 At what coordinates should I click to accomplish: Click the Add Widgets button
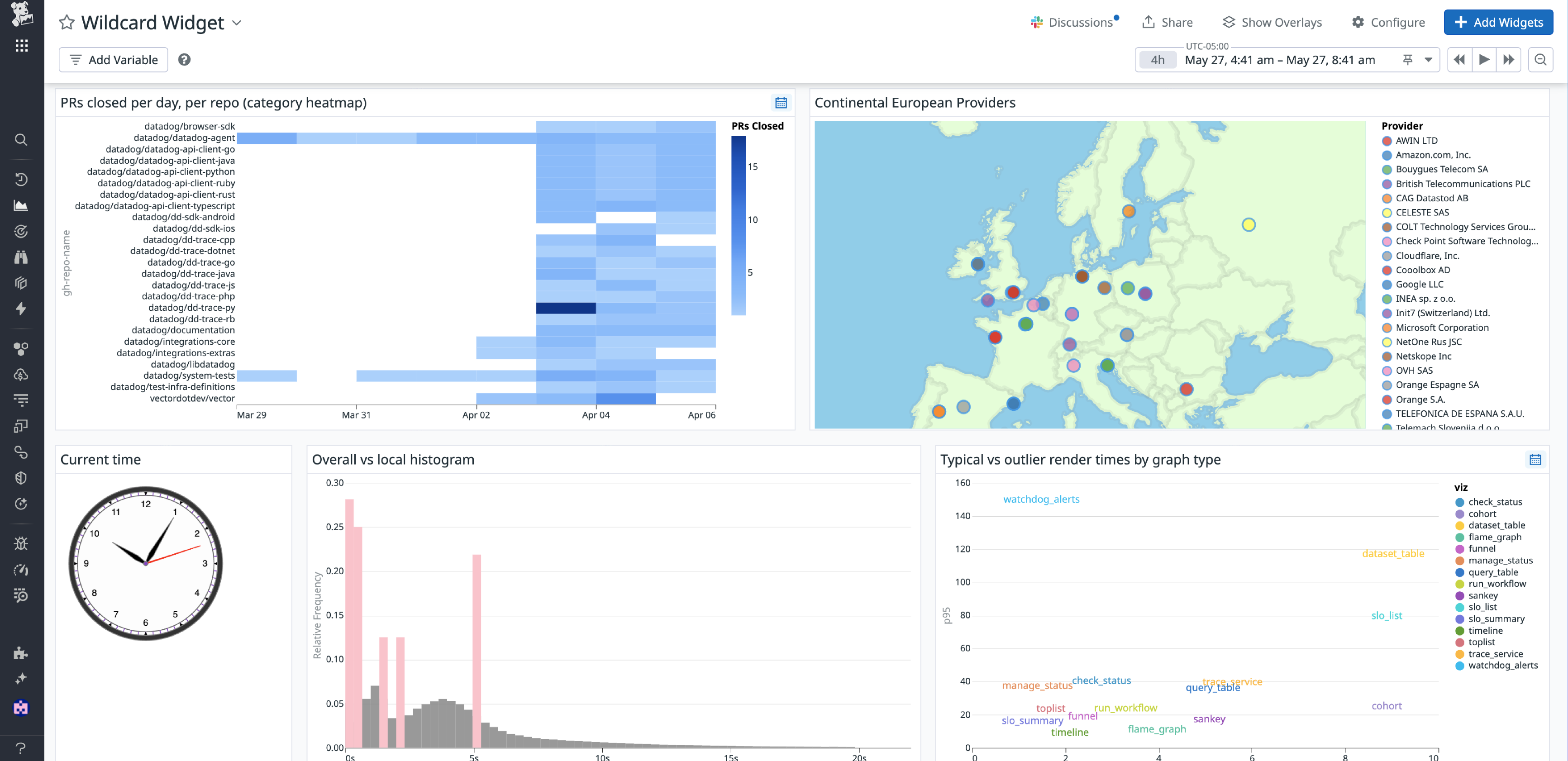(1498, 22)
